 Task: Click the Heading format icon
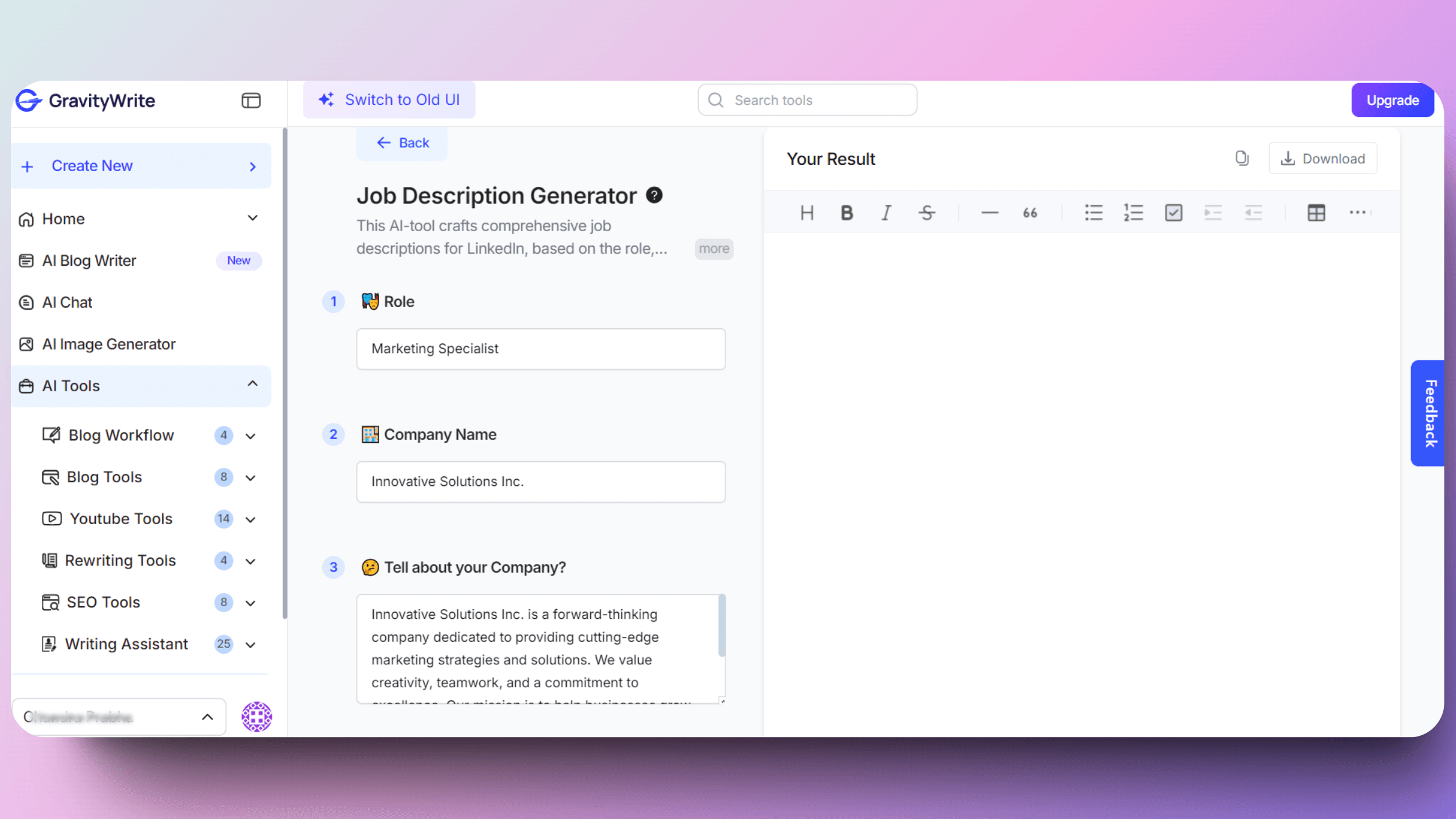tap(806, 213)
